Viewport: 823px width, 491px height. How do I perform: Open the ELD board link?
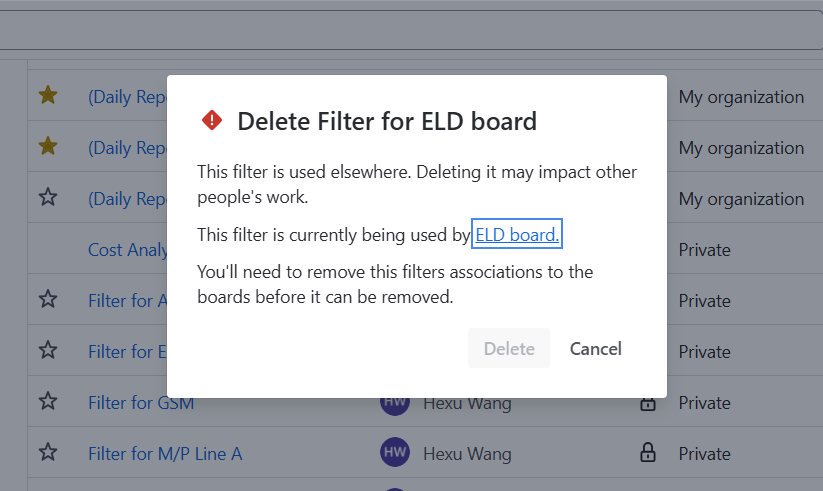point(517,235)
